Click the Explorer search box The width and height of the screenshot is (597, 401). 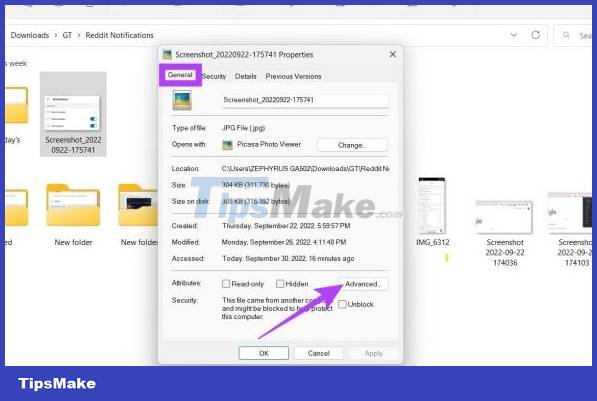pyautogui.click(x=573, y=35)
